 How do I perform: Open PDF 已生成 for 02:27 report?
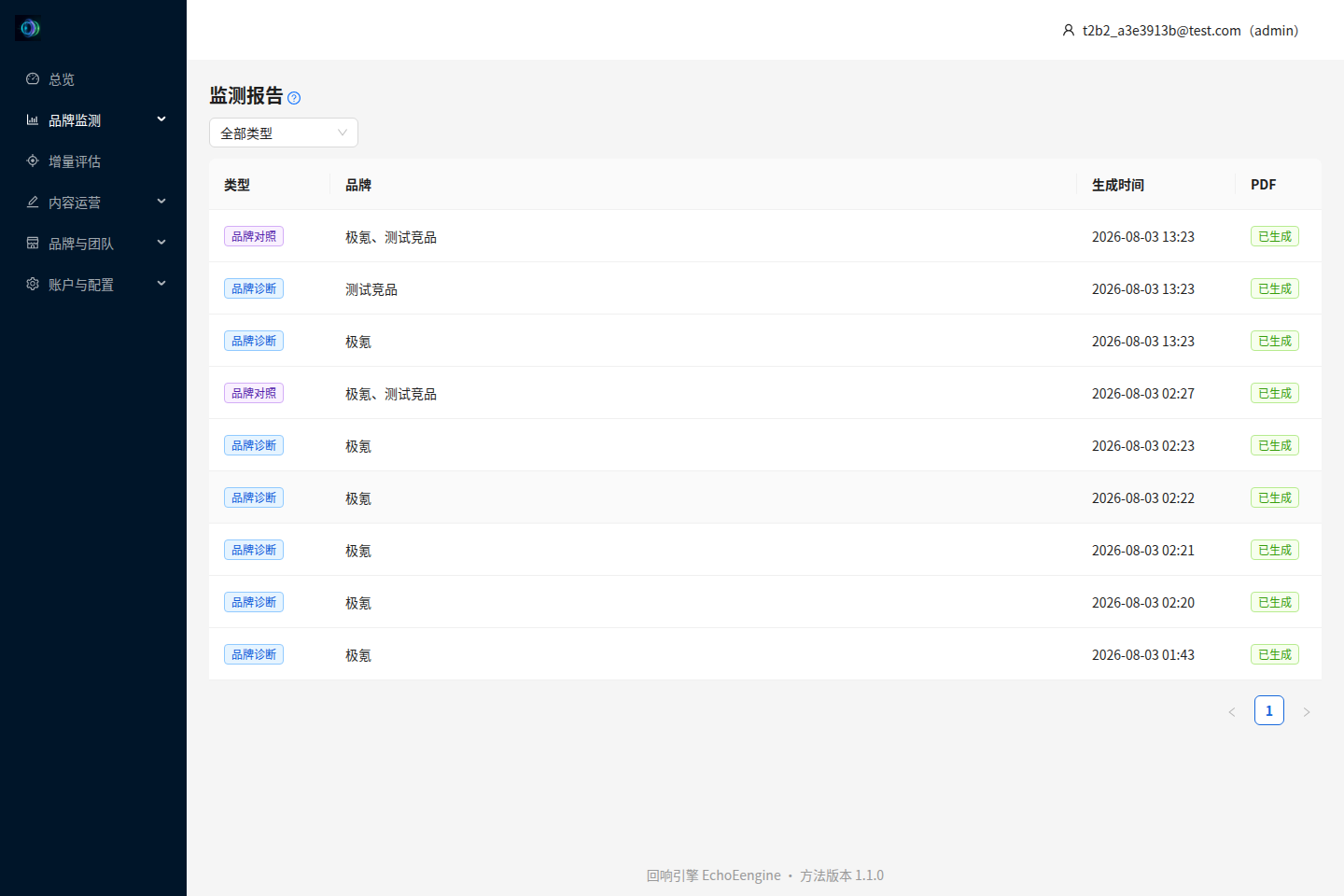[x=1275, y=393]
